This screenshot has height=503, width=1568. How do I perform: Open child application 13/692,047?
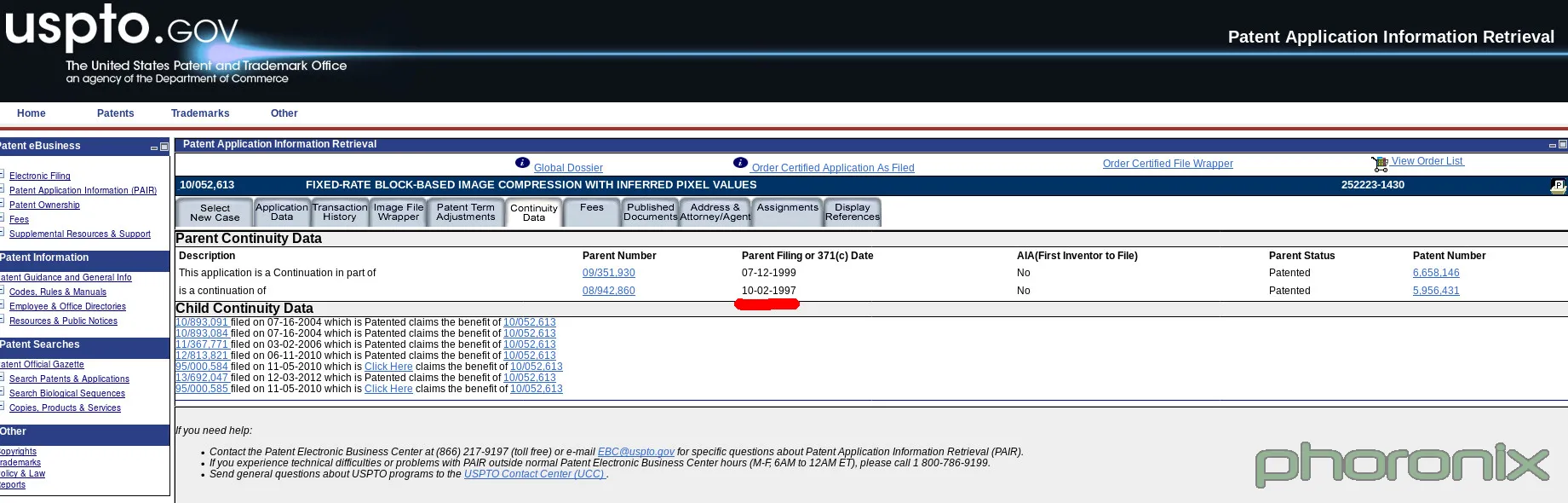pyautogui.click(x=202, y=378)
